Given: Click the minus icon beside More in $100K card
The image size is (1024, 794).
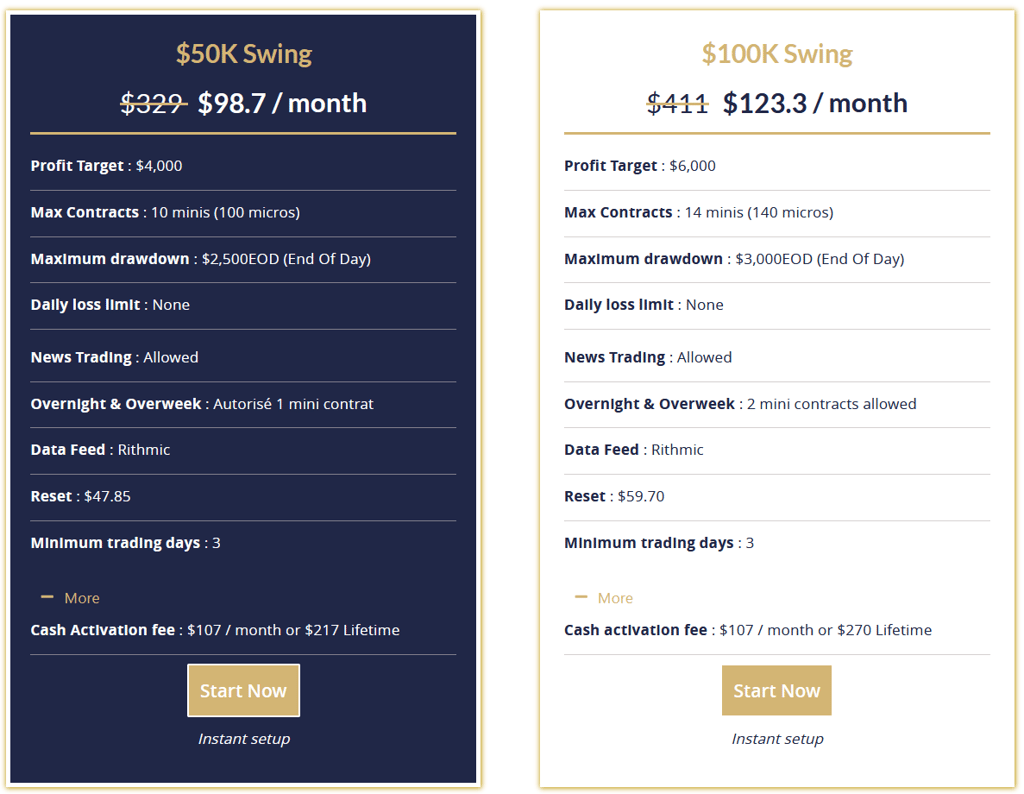Looking at the screenshot, I should 581,597.
